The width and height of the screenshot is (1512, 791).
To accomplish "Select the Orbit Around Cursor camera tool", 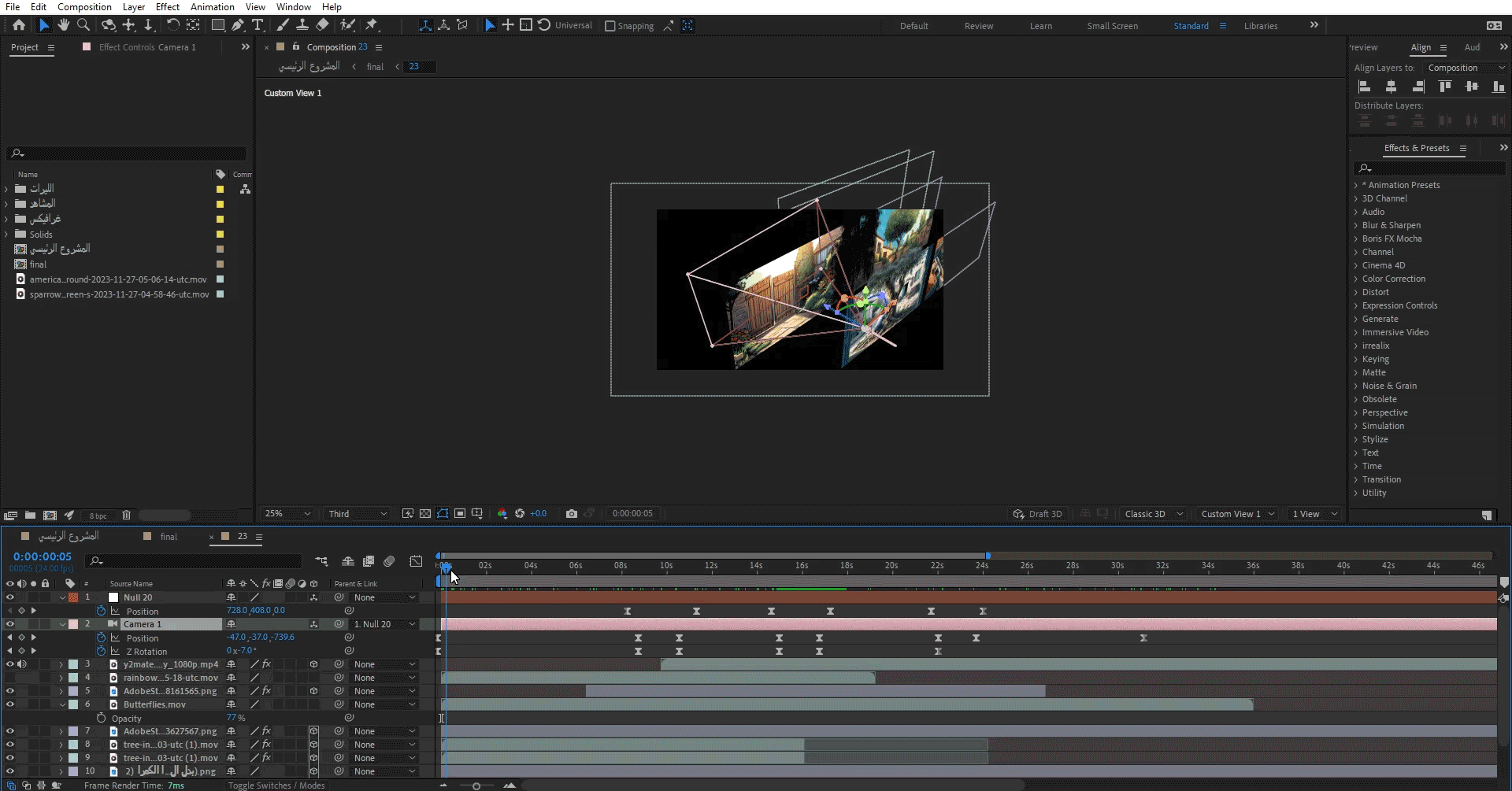I will click(109, 25).
